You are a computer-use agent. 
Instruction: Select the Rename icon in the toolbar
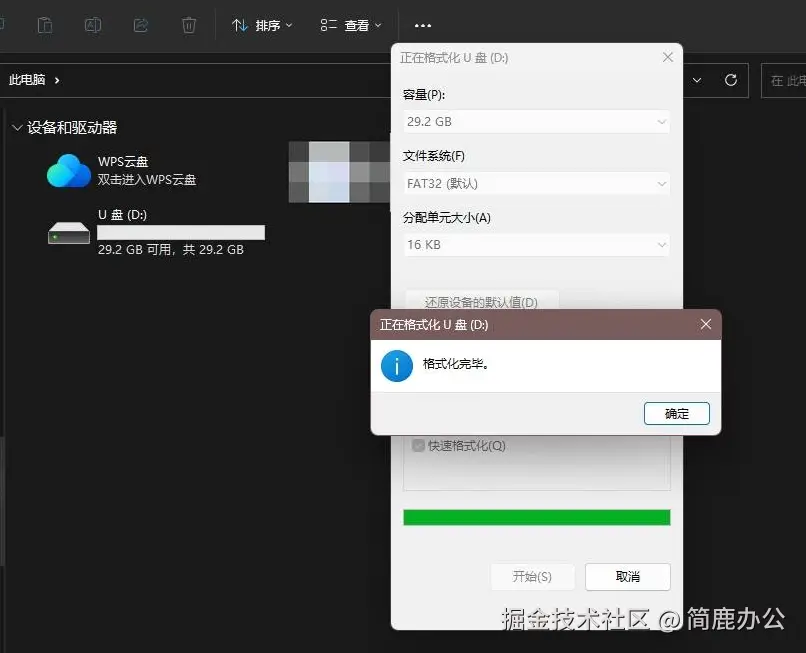point(93,25)
